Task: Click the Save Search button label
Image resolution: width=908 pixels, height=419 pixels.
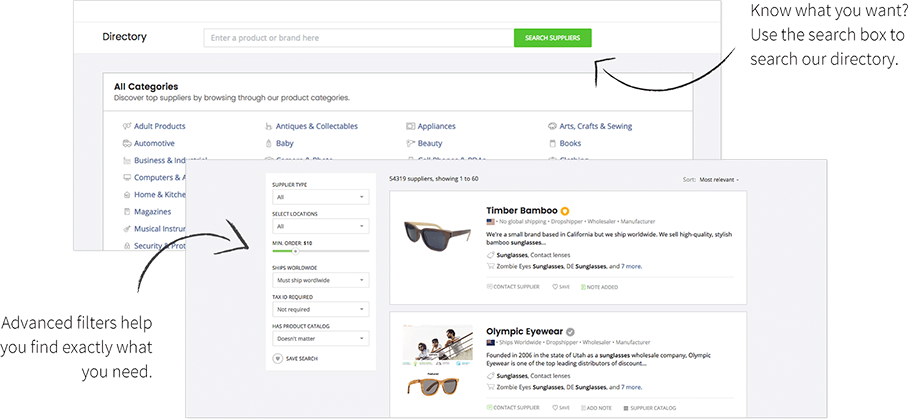Action: (x=302, y=359)
